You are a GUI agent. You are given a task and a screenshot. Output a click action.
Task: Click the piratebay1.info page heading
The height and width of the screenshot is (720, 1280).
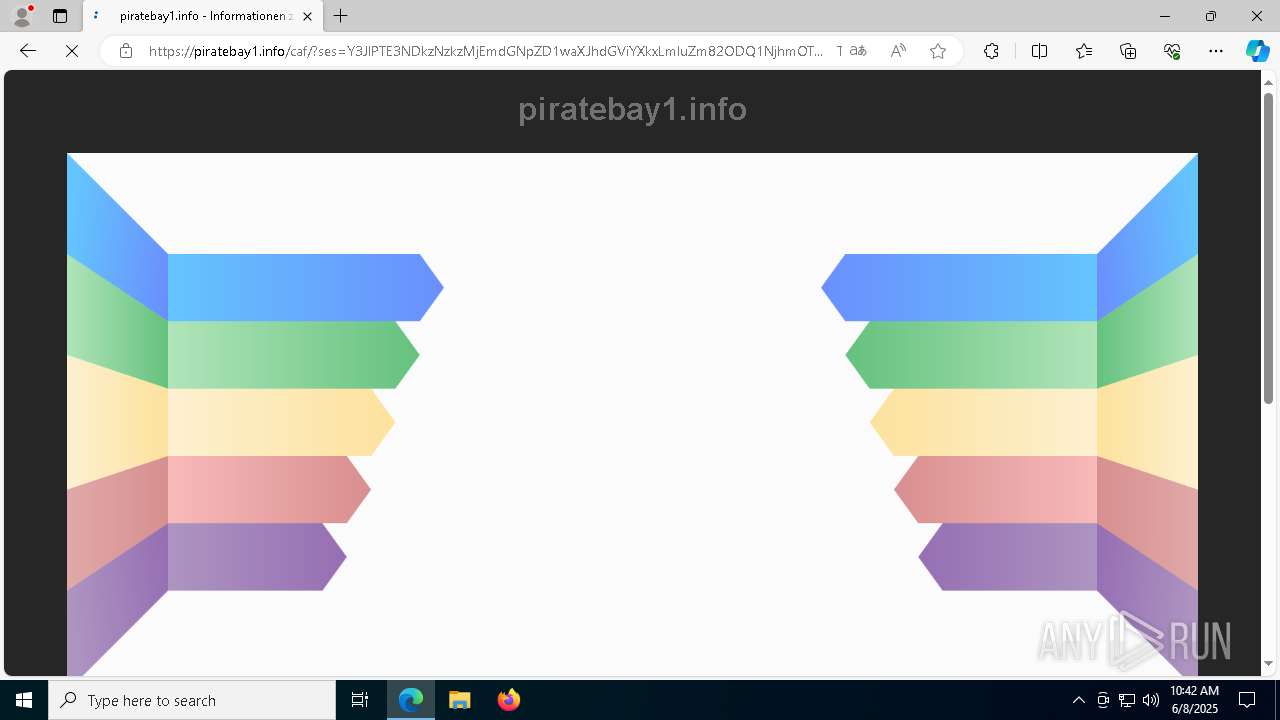pos(632,109)
